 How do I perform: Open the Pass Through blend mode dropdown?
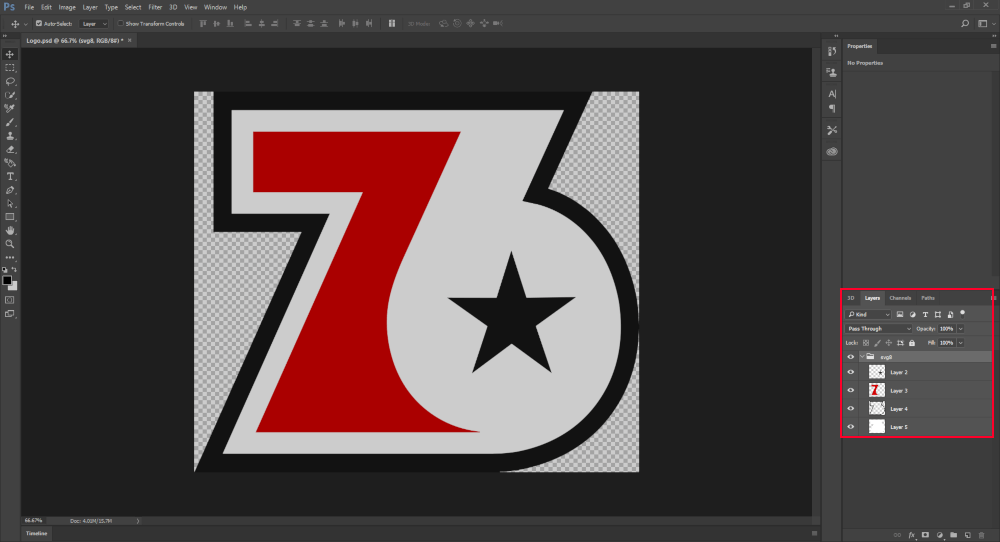pyautogui.click(x=879, y=329)
